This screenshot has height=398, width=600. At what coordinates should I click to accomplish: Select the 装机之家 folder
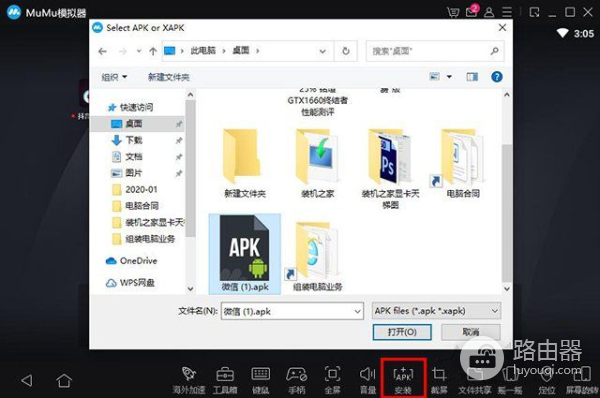(318, 163)
